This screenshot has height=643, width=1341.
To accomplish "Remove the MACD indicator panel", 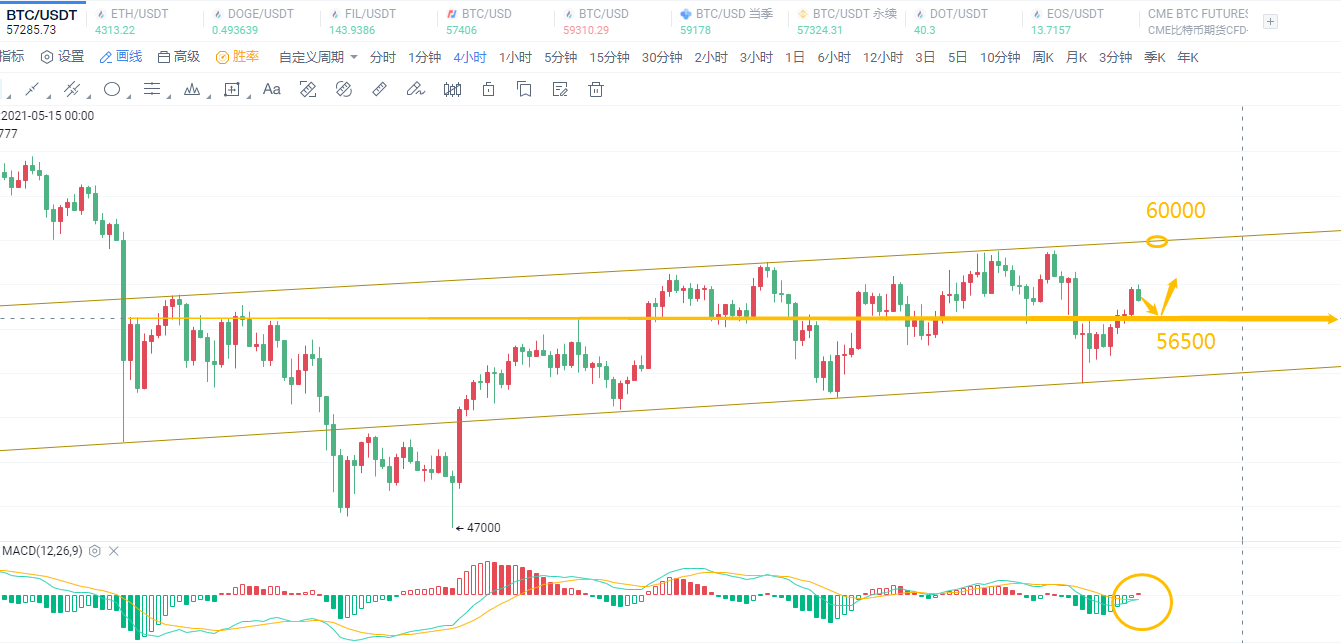I will pyautogui.click(x=113, y=551).
